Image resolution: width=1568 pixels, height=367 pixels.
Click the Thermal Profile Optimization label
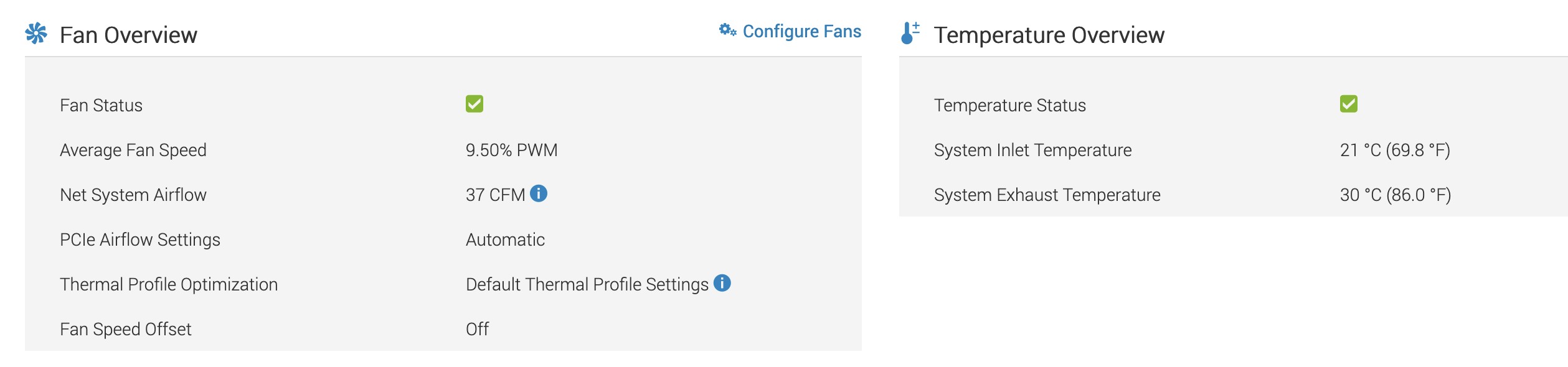[169, 284]
